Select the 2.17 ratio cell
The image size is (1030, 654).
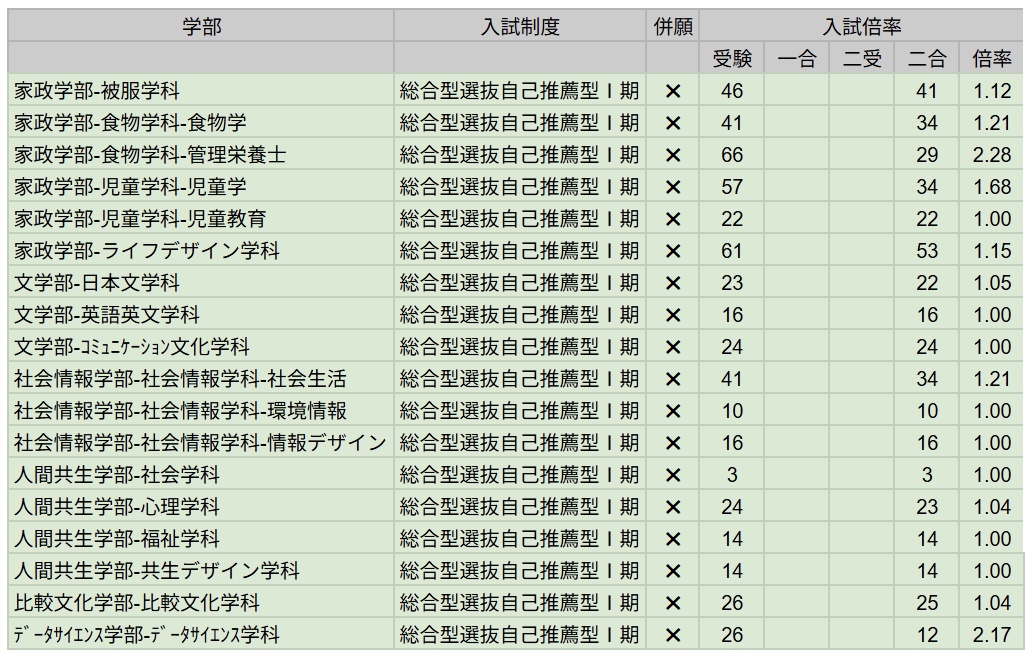(992, 635)
